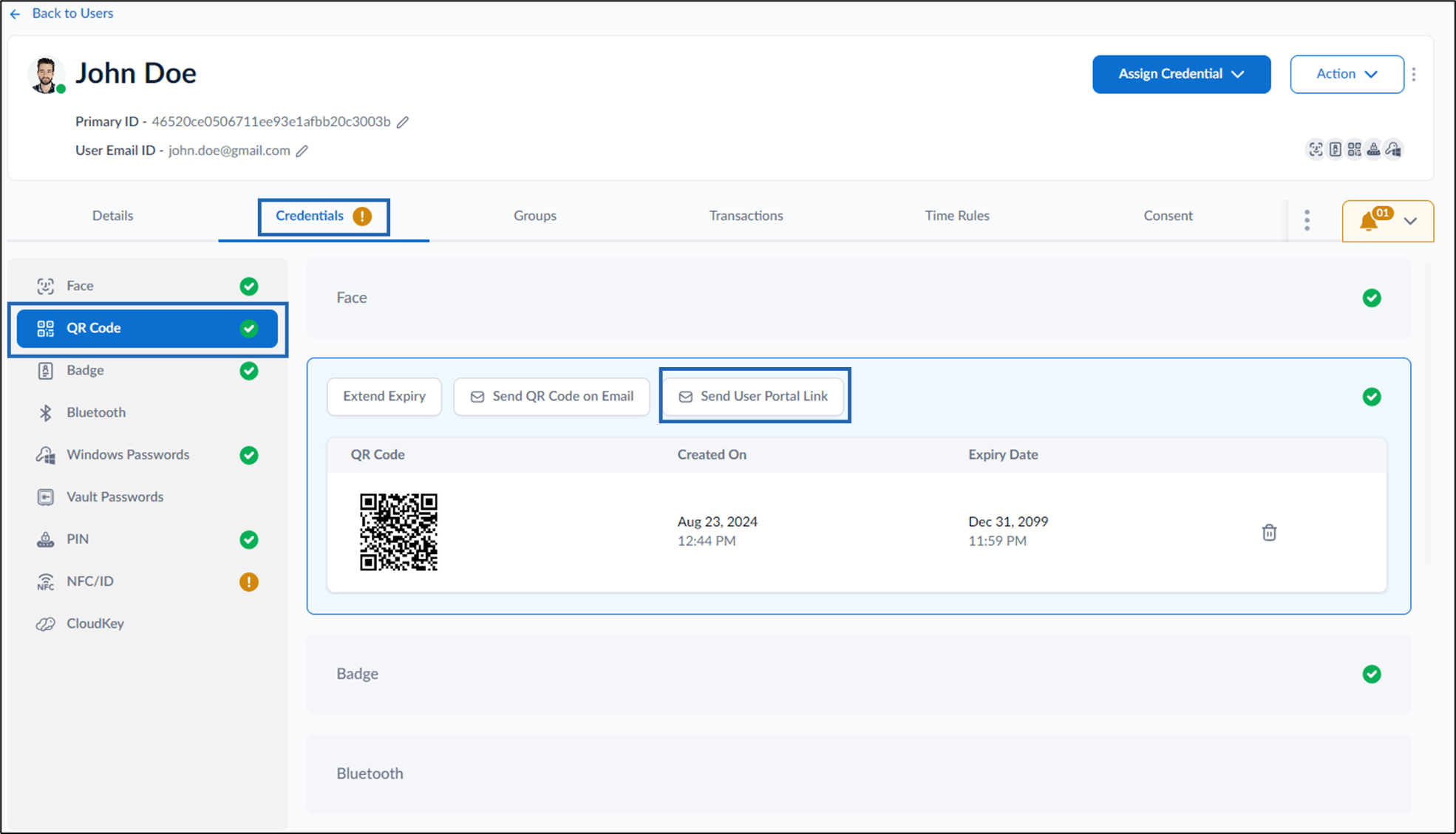Expand the Face credential section

point(858,298)
